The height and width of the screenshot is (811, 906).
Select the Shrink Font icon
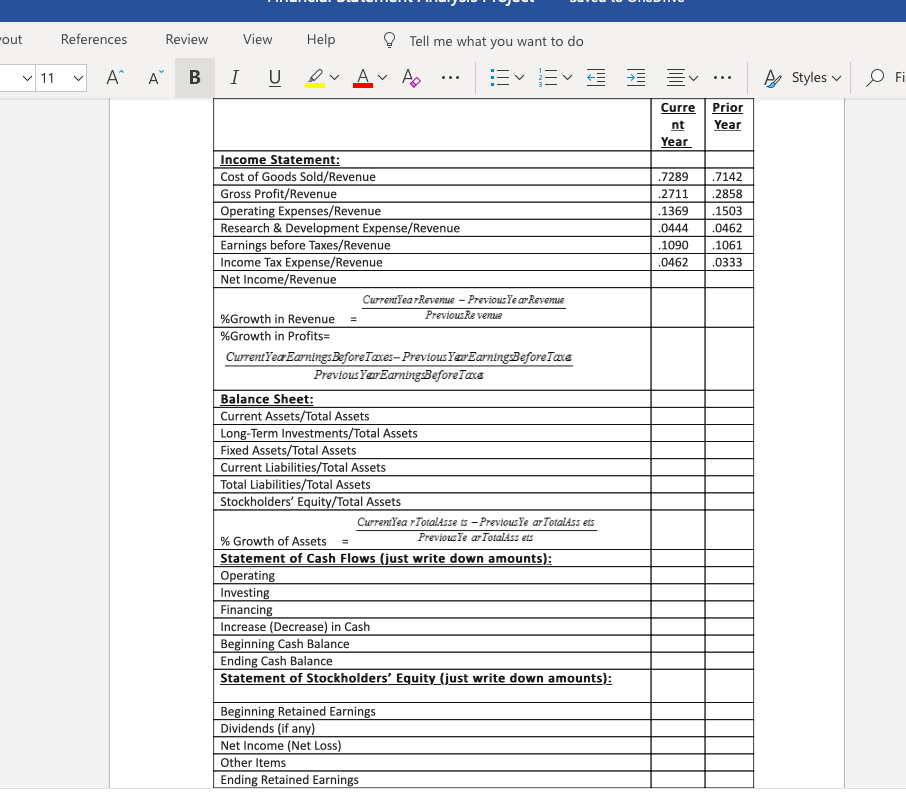click(153, 78)
